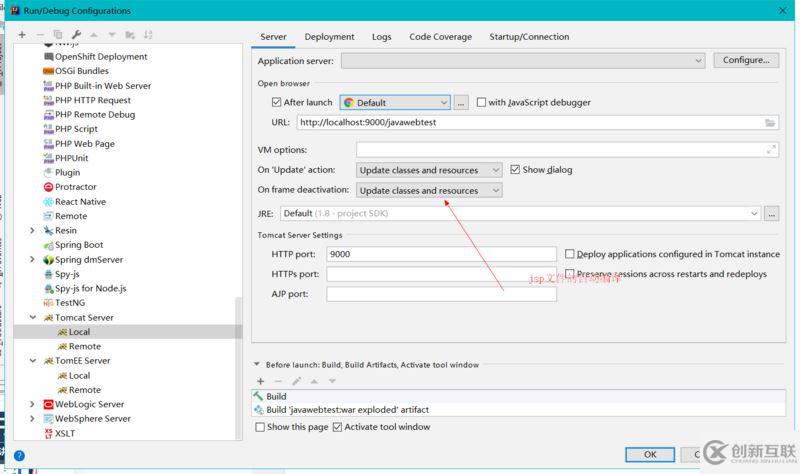Screen dimensions: 800x474
Task: Click the Configure... button
Action: pos(746,60)
